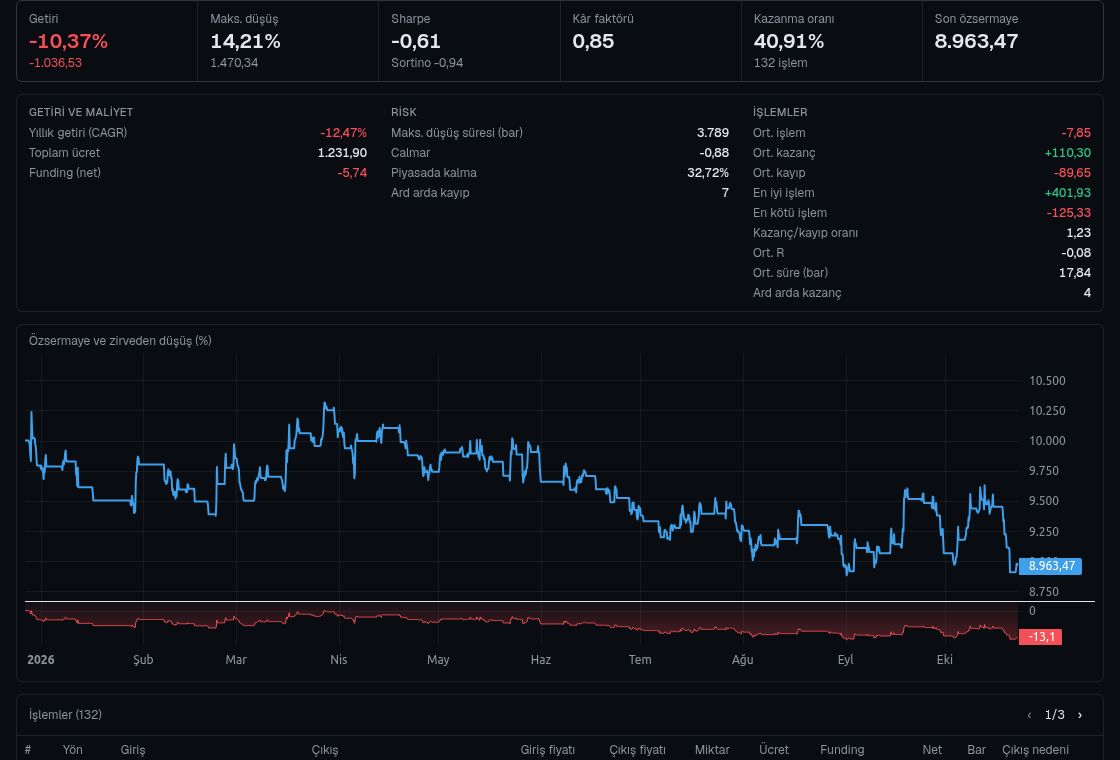1120x760 pixels.
Task: Sort by the Bar column header
Action: point(976,750)
